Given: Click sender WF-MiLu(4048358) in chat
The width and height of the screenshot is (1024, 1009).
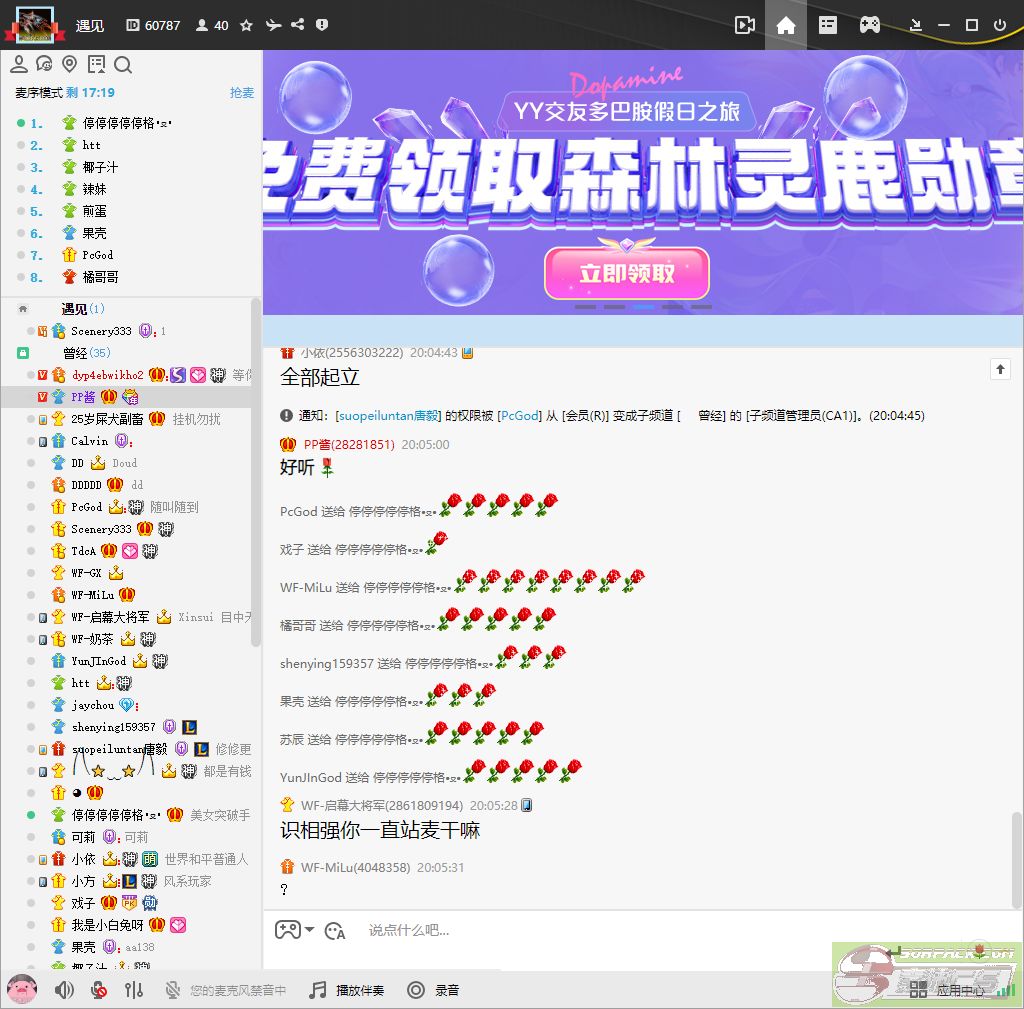Looking at the screenshot, I should 355,867.
